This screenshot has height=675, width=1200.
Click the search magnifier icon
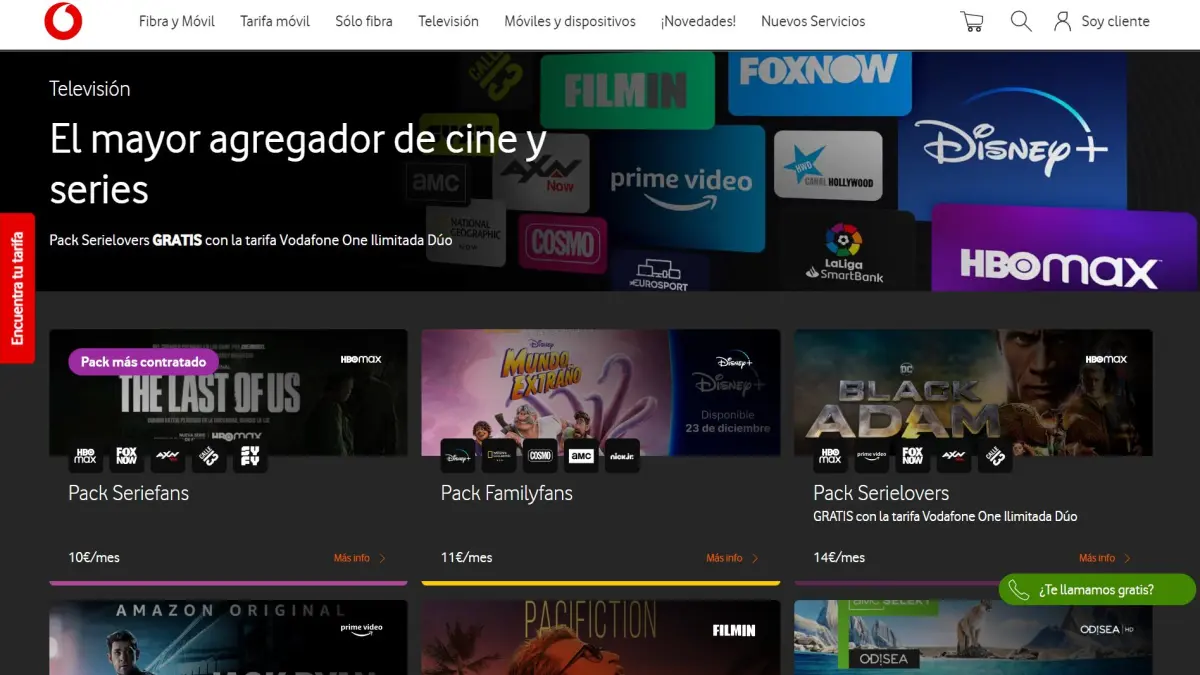(1020, 21)
